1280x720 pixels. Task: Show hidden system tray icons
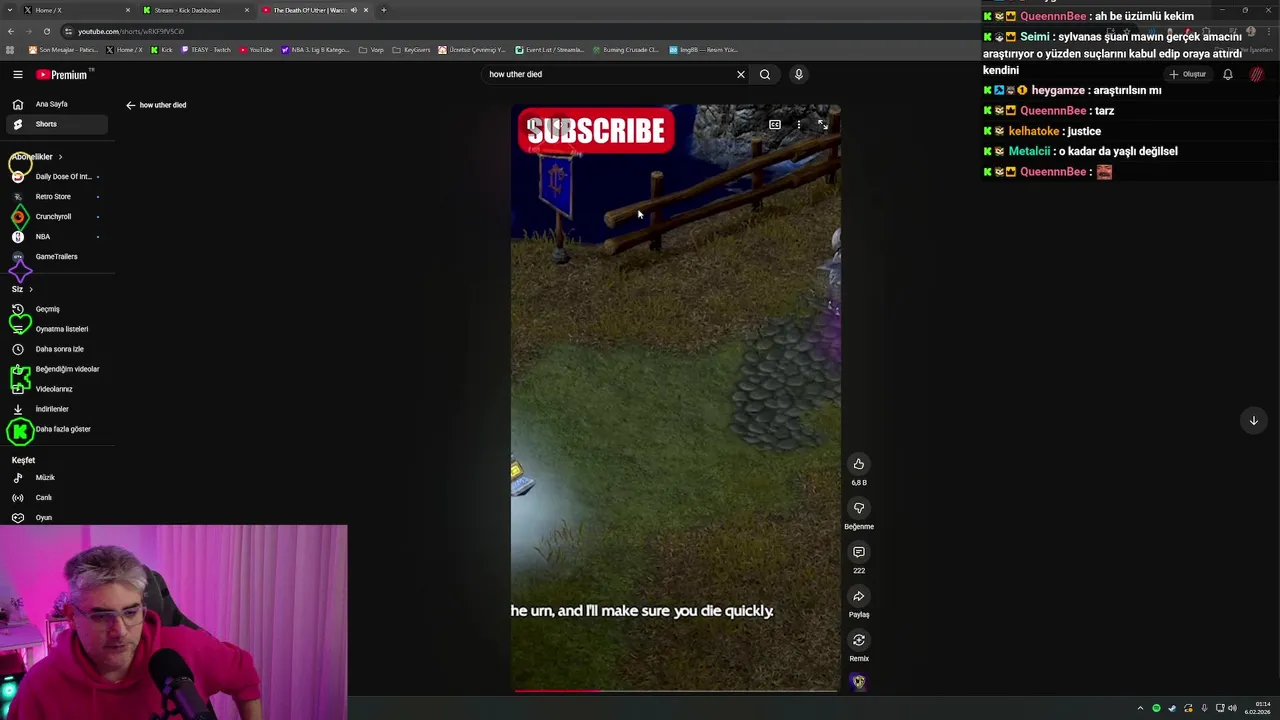click(x=1140, y=708)
